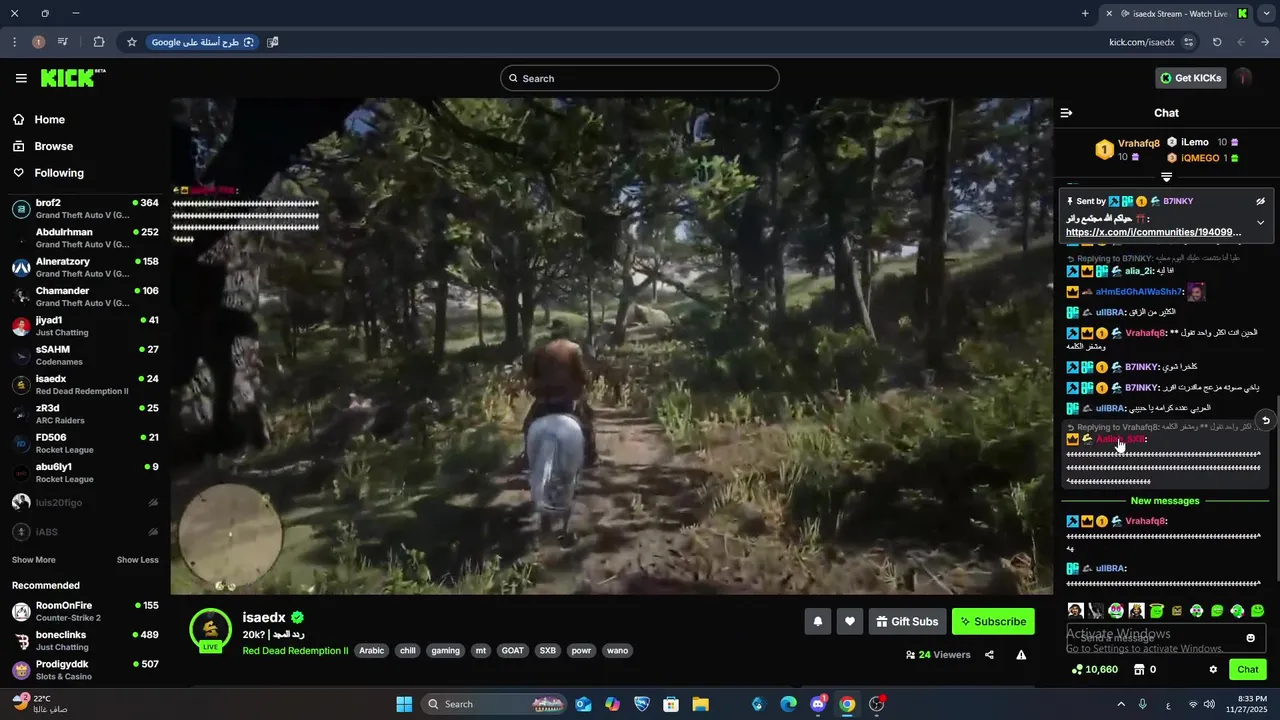The image size is (1280, 720).
Task: Share the stream using the share icon
Action: (989, 655)
